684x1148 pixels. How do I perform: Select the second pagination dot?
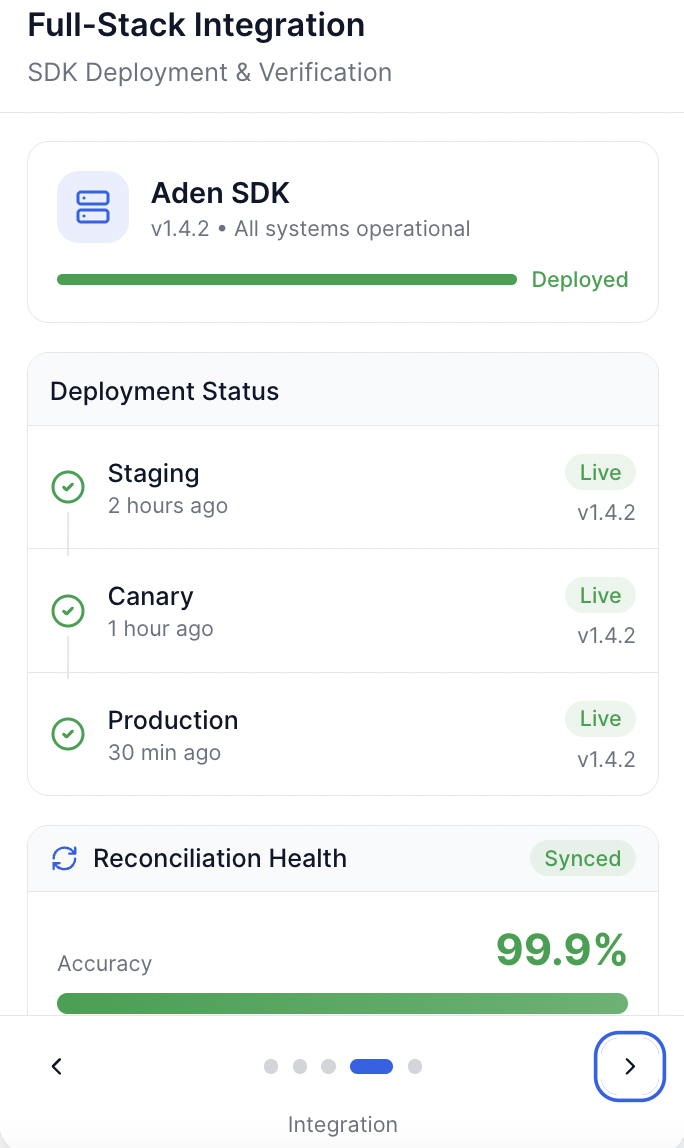tap(300, 1066)
